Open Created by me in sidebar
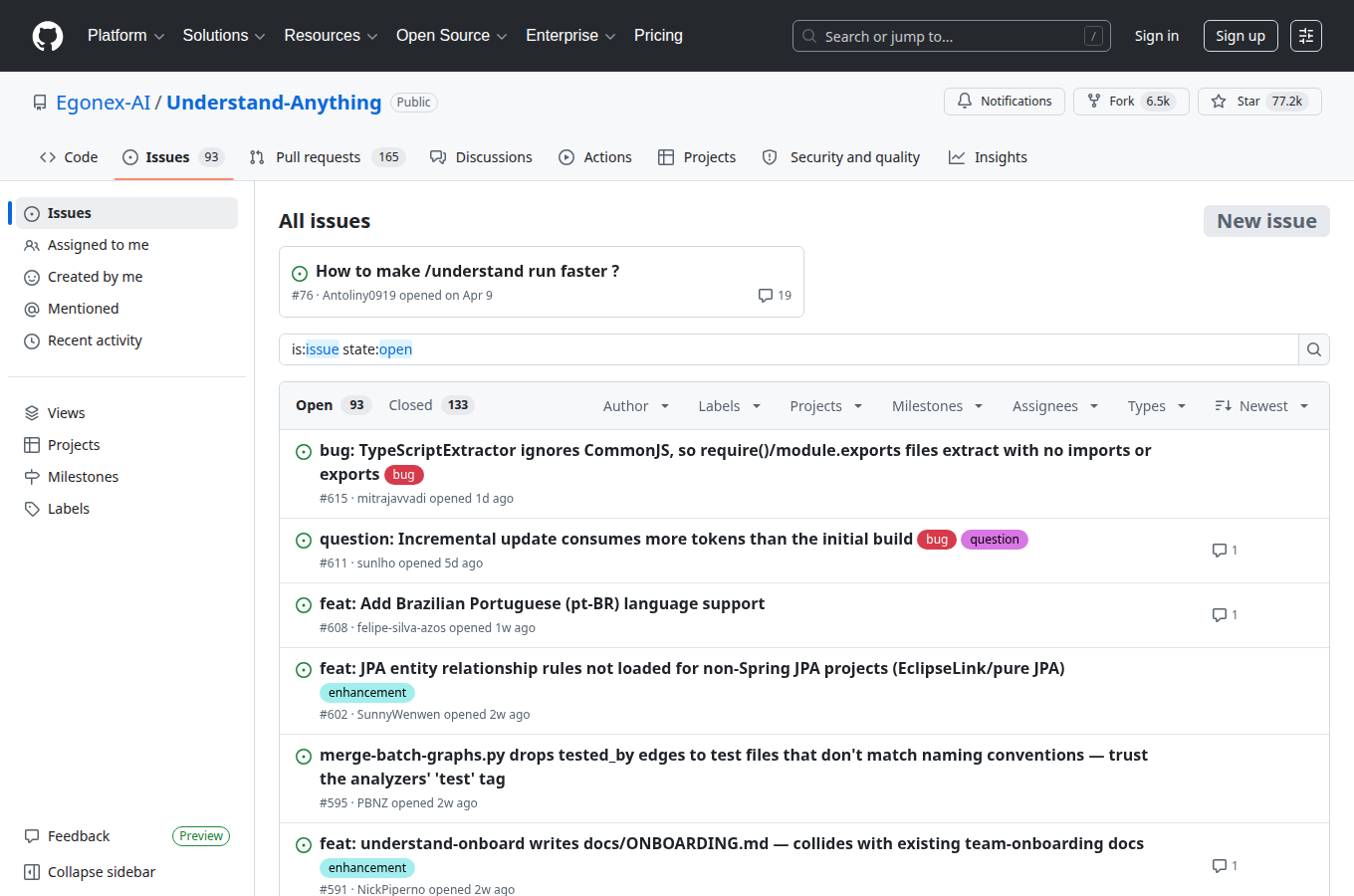 point(126,277)
